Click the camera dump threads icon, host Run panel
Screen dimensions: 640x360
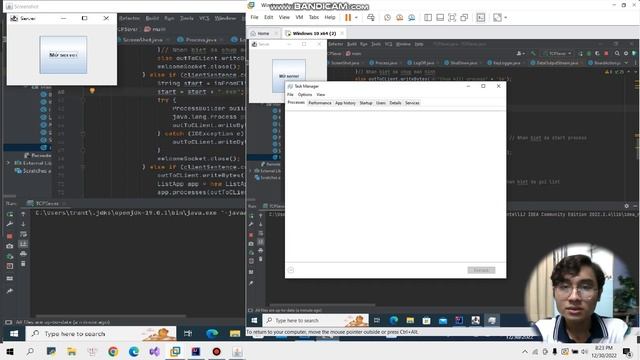pos(10,246)
